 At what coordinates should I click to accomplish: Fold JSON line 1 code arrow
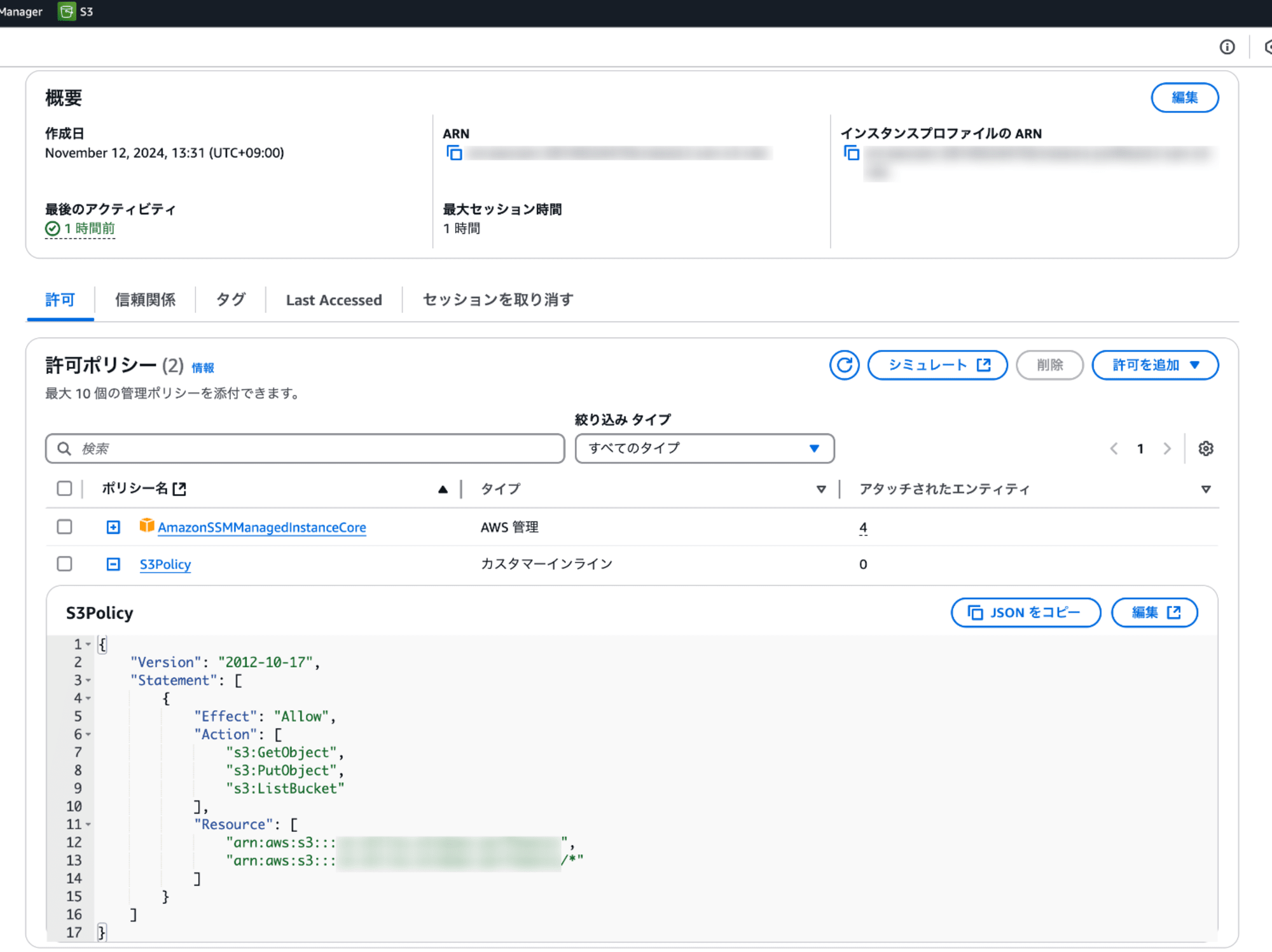(88, 644)
